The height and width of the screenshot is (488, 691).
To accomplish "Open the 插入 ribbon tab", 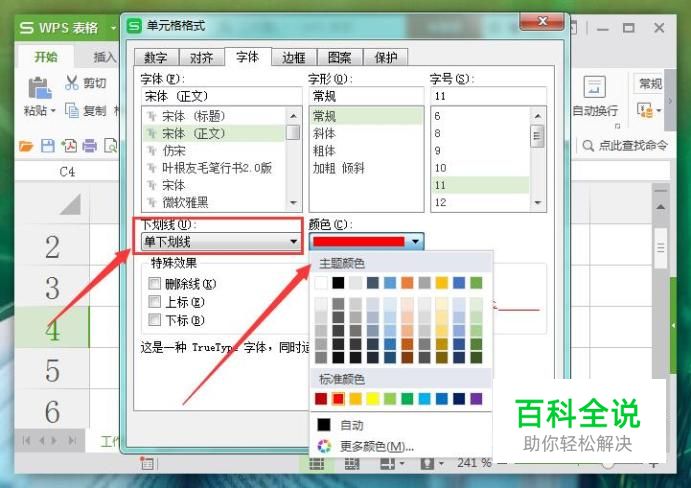I will [104, 56].
